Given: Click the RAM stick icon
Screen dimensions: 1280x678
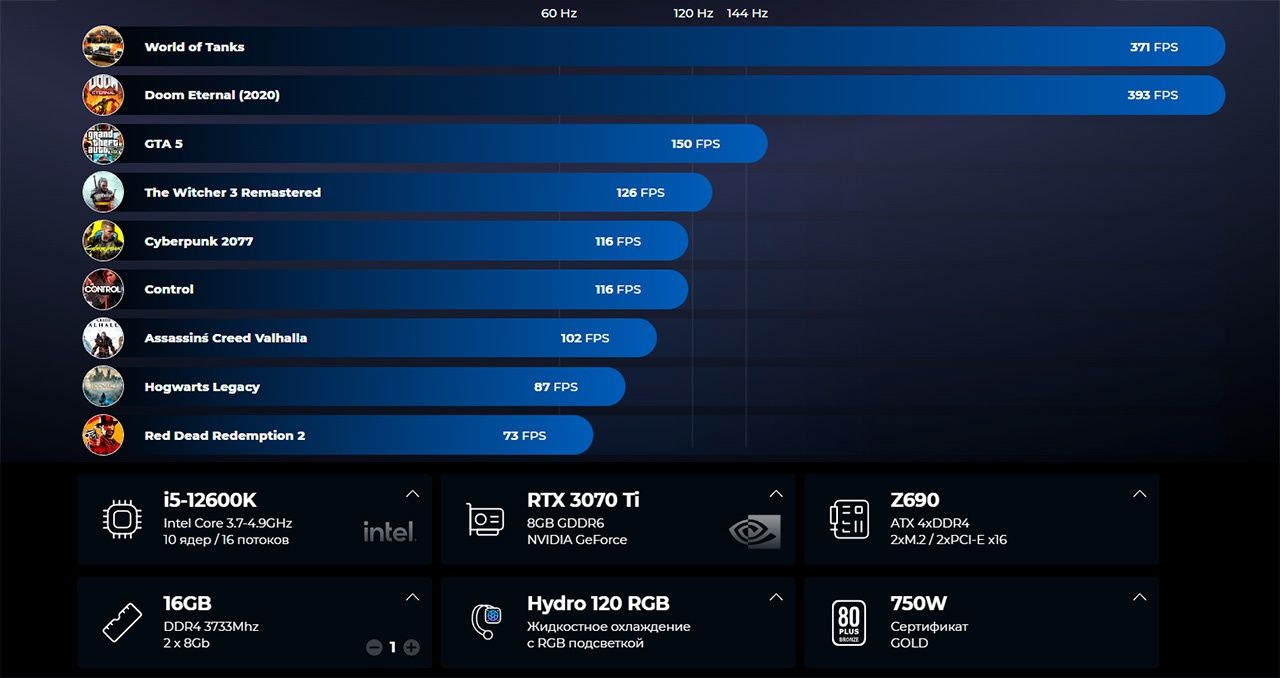Looking at the screenshot, I should (122, 622).
